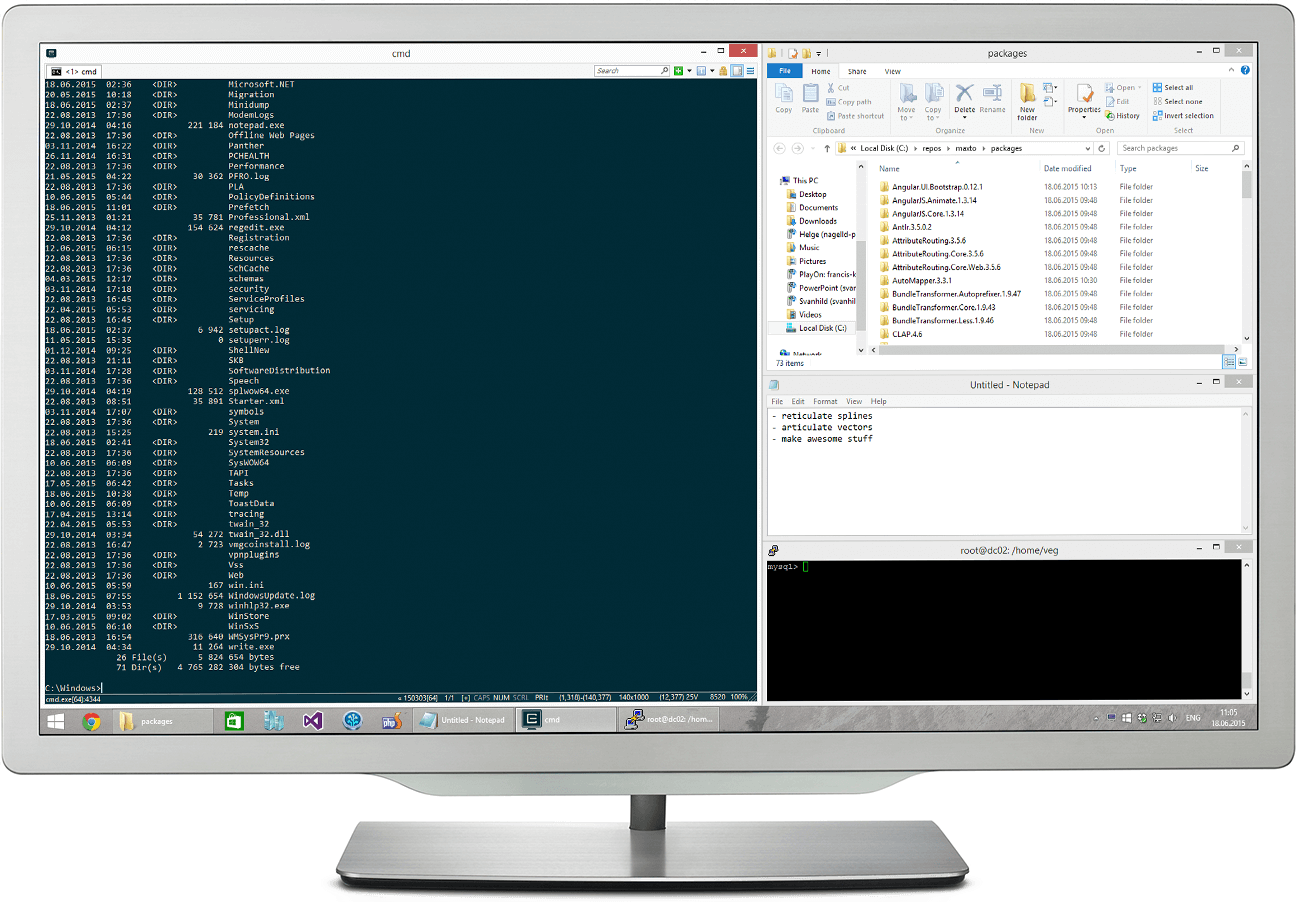Click the active console number icon in ConEmu

[701, 71]
